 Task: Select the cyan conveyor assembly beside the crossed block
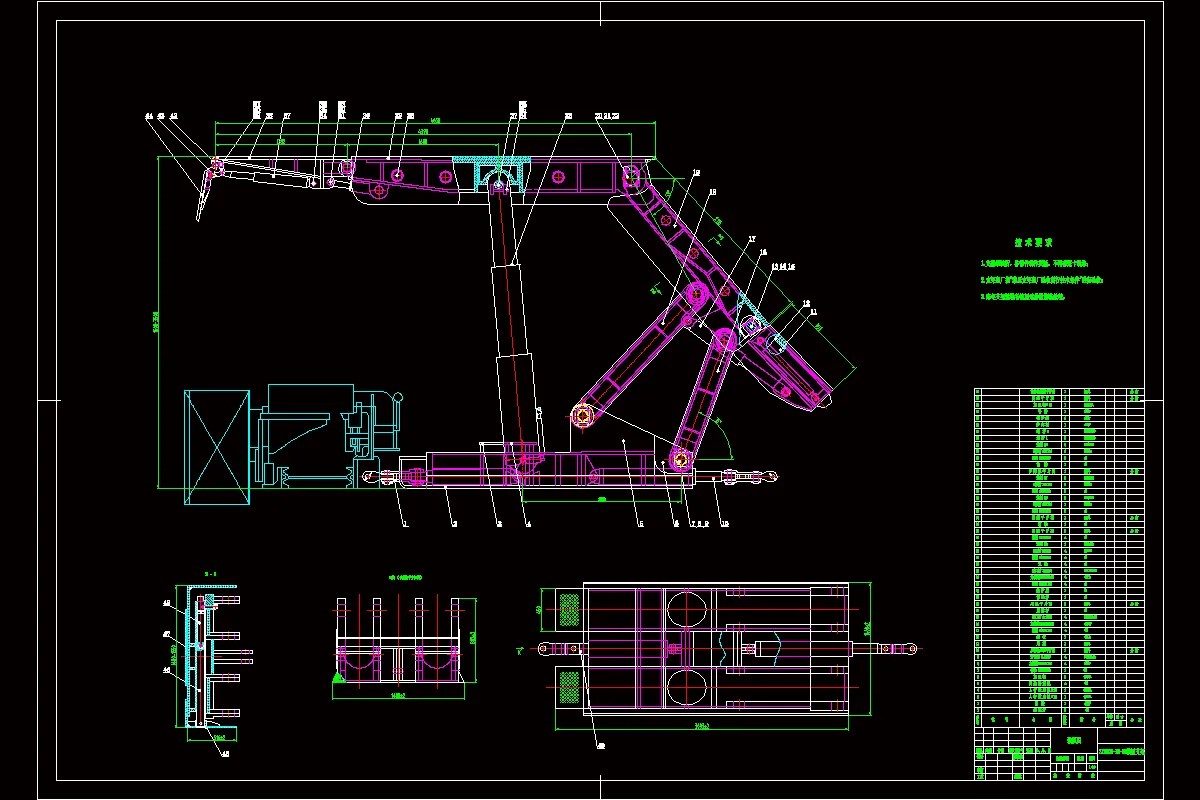click(x=325, y=435)
